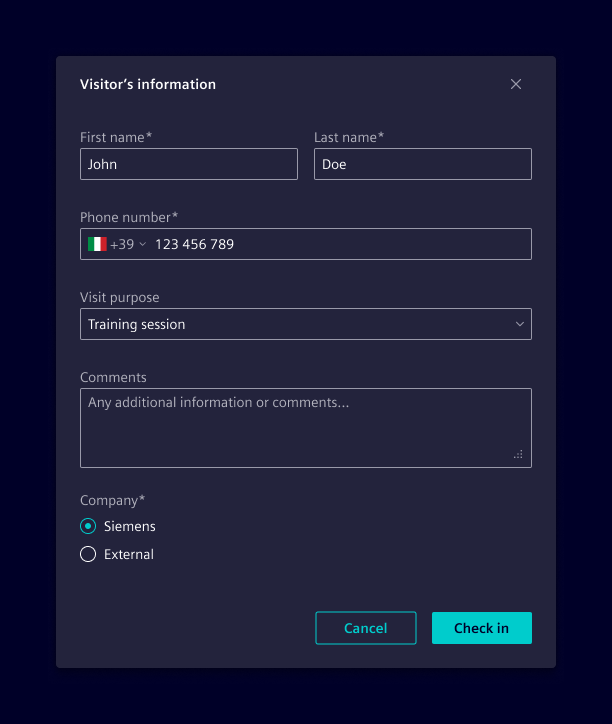The image size is (612, 724).
Task: Click the Visitor's information dialog title
Action: pyautogui.click(x=148, y=84)
